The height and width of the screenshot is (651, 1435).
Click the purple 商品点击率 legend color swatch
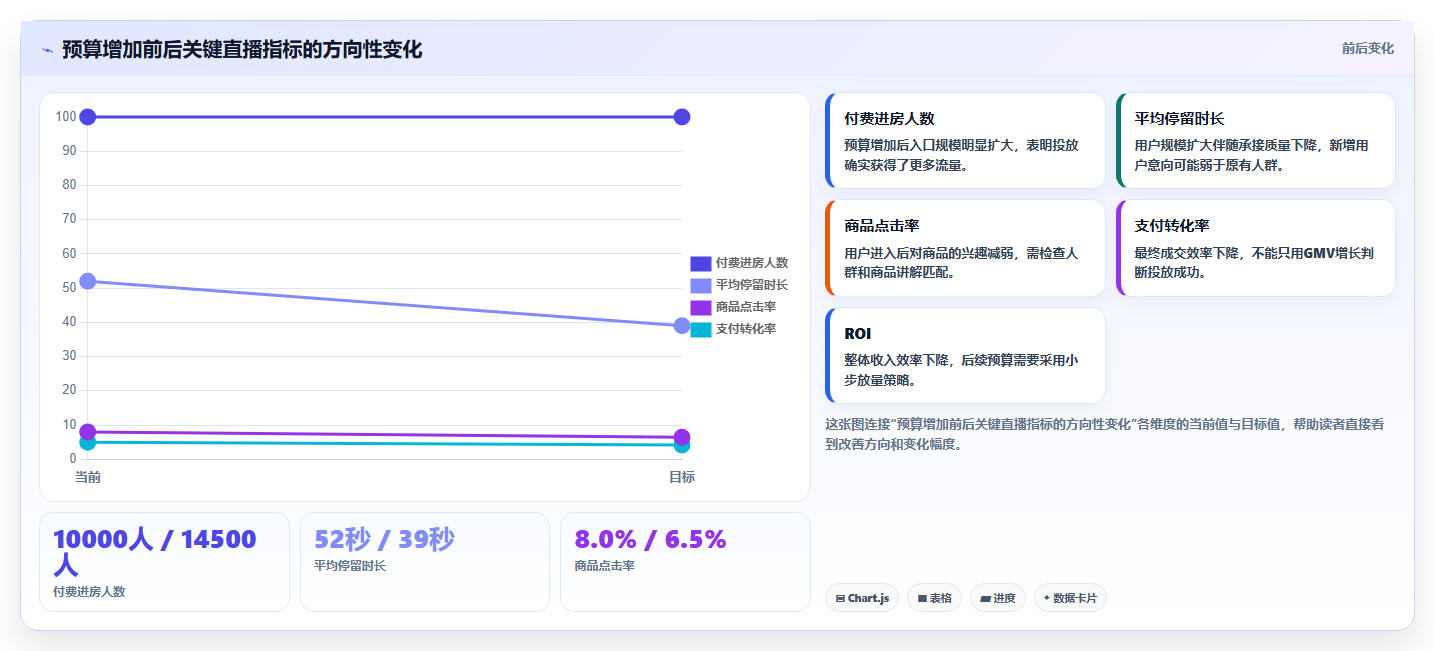[701, 307]
